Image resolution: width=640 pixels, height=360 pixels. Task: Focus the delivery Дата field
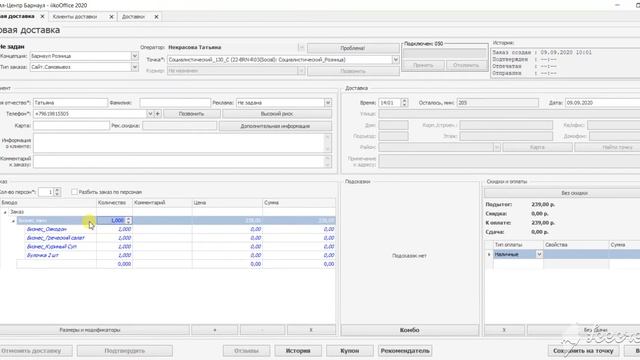point(602,103)
